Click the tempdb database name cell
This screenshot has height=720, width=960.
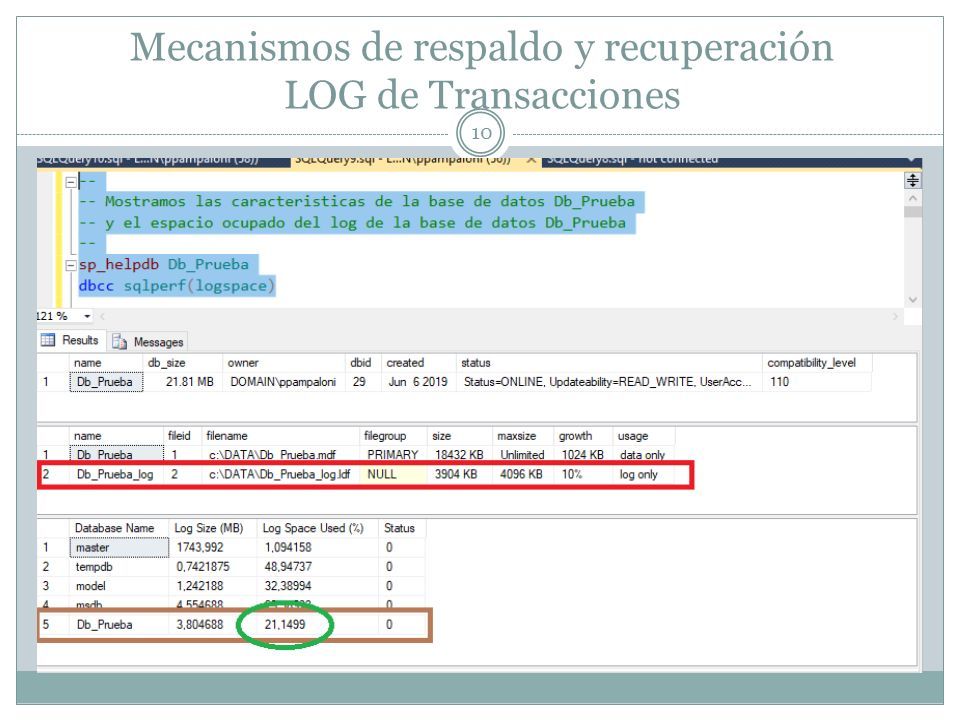pyautogui.click(x=119, y=567)
